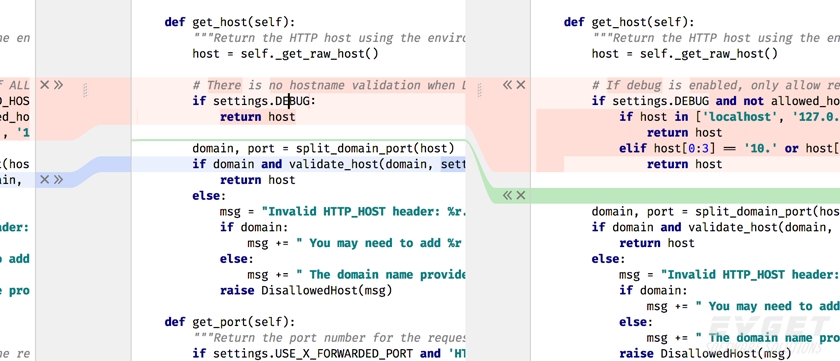The width and height of the screenshot is (840, 361).
Task: Click 'domain, port = split_domain_port' in right pane
Action: [716, 211]
